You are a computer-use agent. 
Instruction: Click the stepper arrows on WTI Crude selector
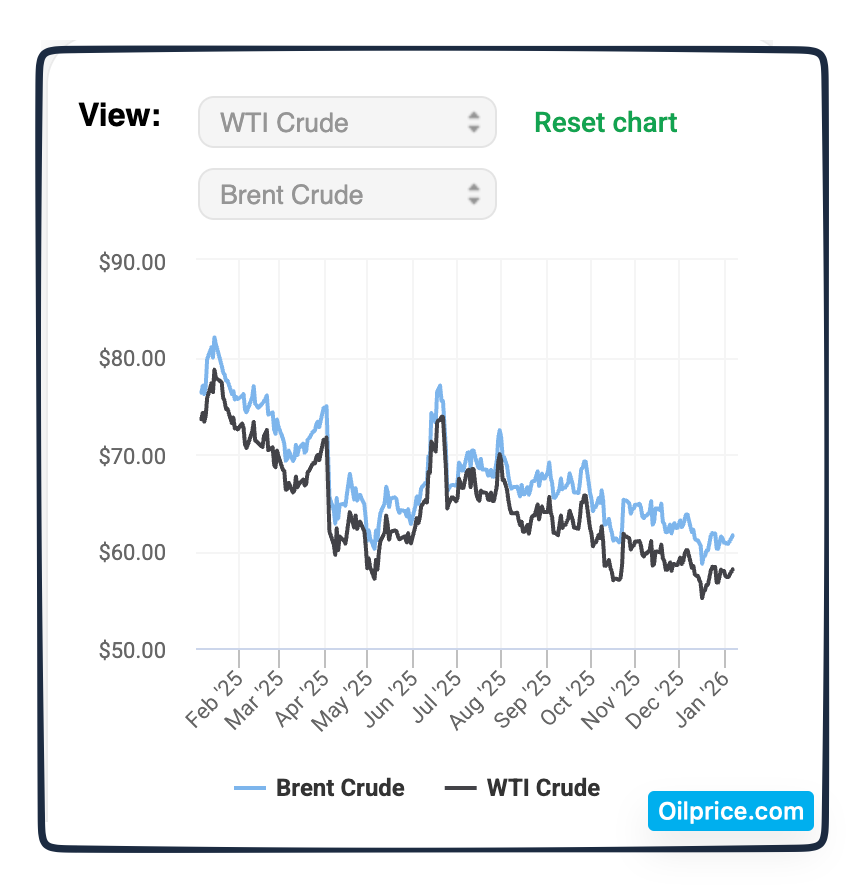coord(474,122)
